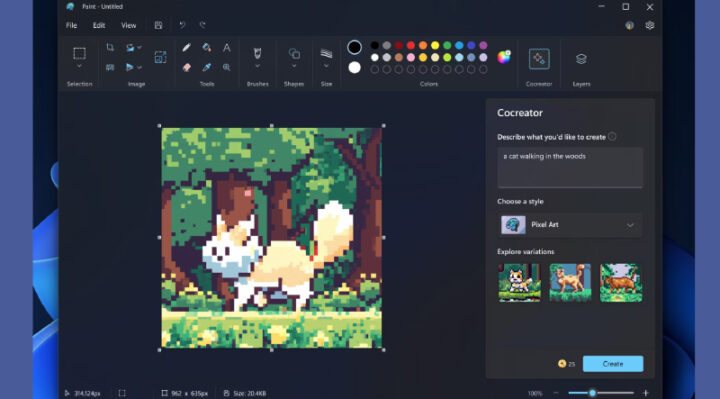Open the Settings gear
720x399 pixels.
[649, 26]
